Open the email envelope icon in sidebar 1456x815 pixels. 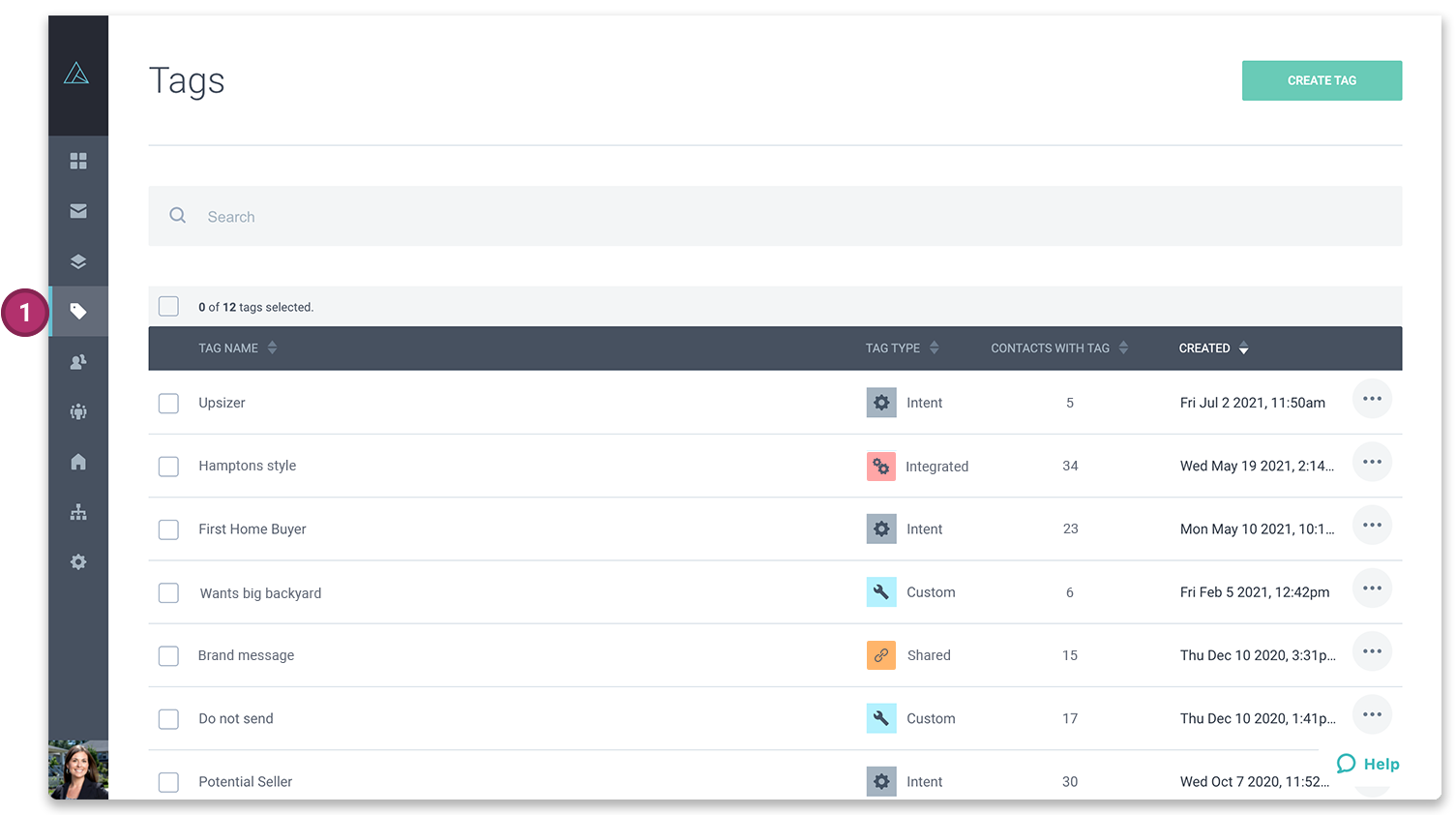(x=77, y=211)
